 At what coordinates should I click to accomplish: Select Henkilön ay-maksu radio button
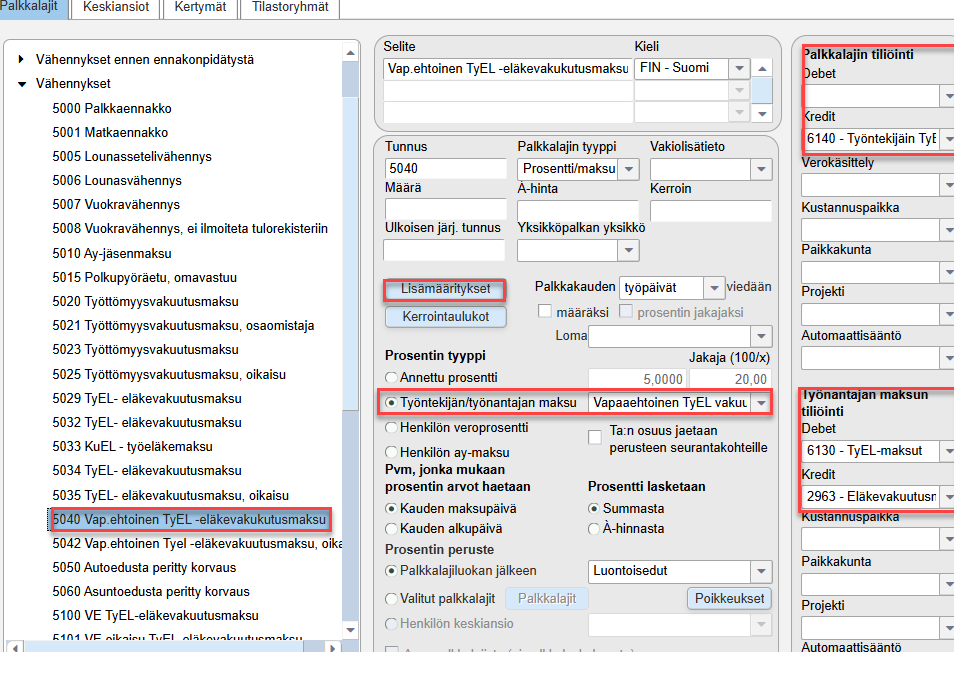tap(391, 452)
